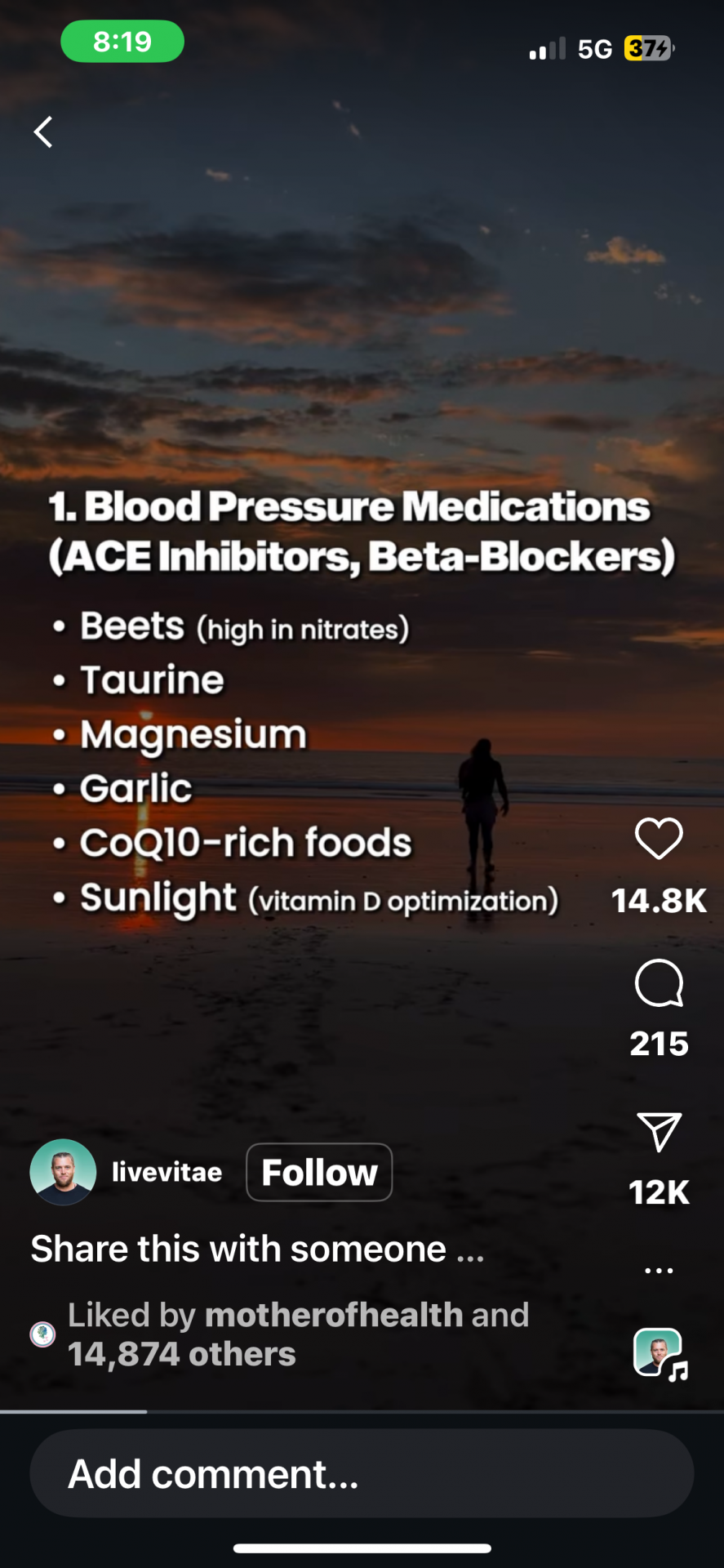Open comments via speech bubble icon
Image resolution: width=724 pixels, height=1568 pixels.
[x=659, y=983]
